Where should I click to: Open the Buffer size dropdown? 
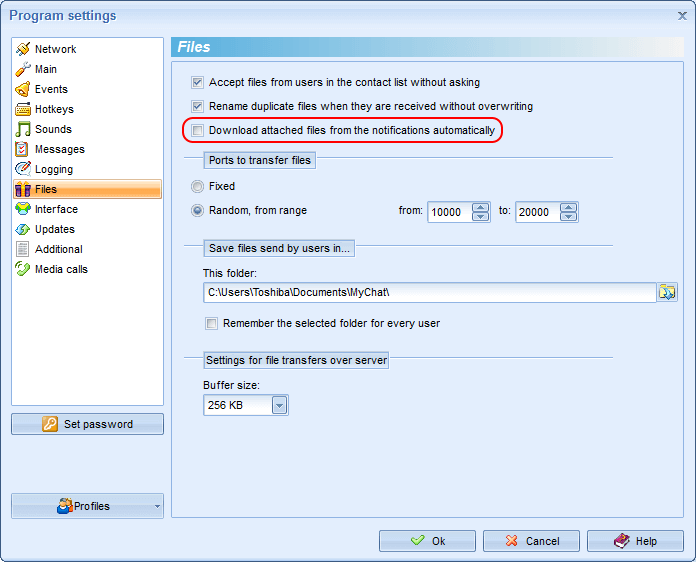[x=279, y=405]
